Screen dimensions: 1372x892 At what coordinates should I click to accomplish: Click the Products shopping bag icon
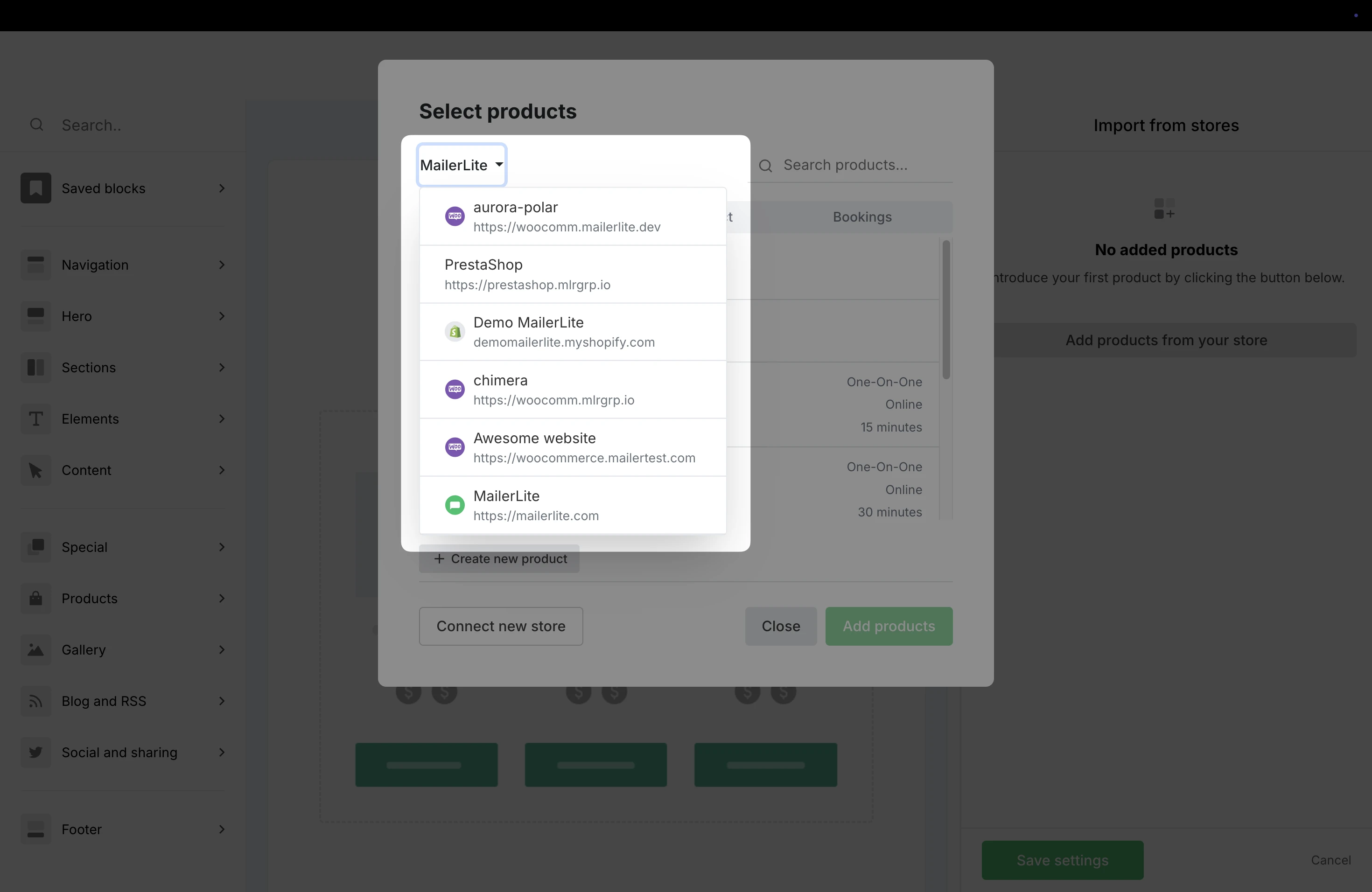coord(36,598)
